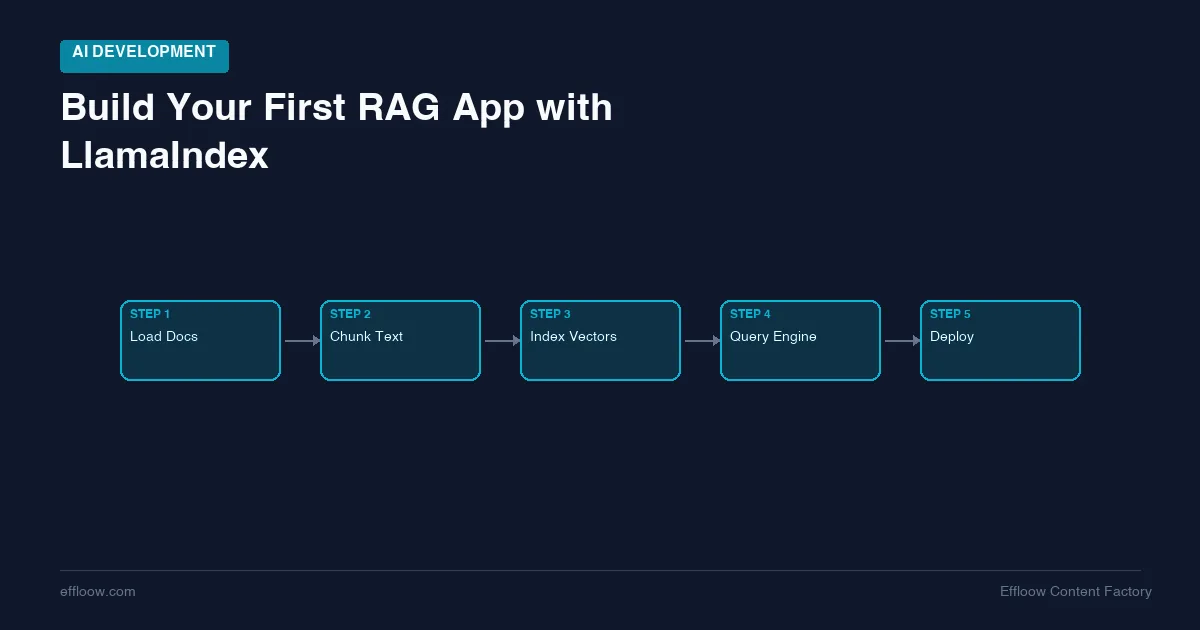Select the Chunk Text step text

click(366, 337)
